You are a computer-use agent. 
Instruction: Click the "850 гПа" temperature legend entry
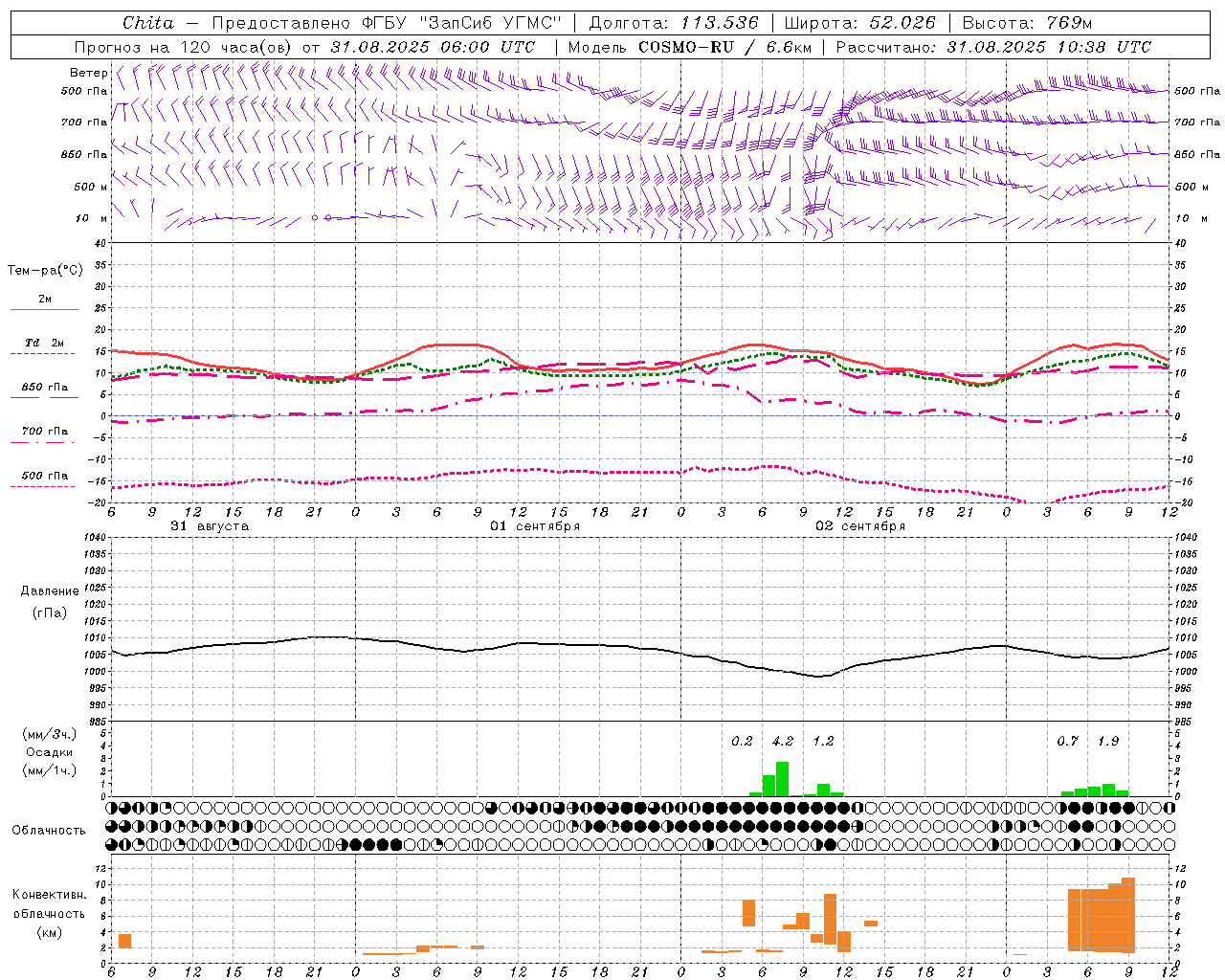pos(45,388)
